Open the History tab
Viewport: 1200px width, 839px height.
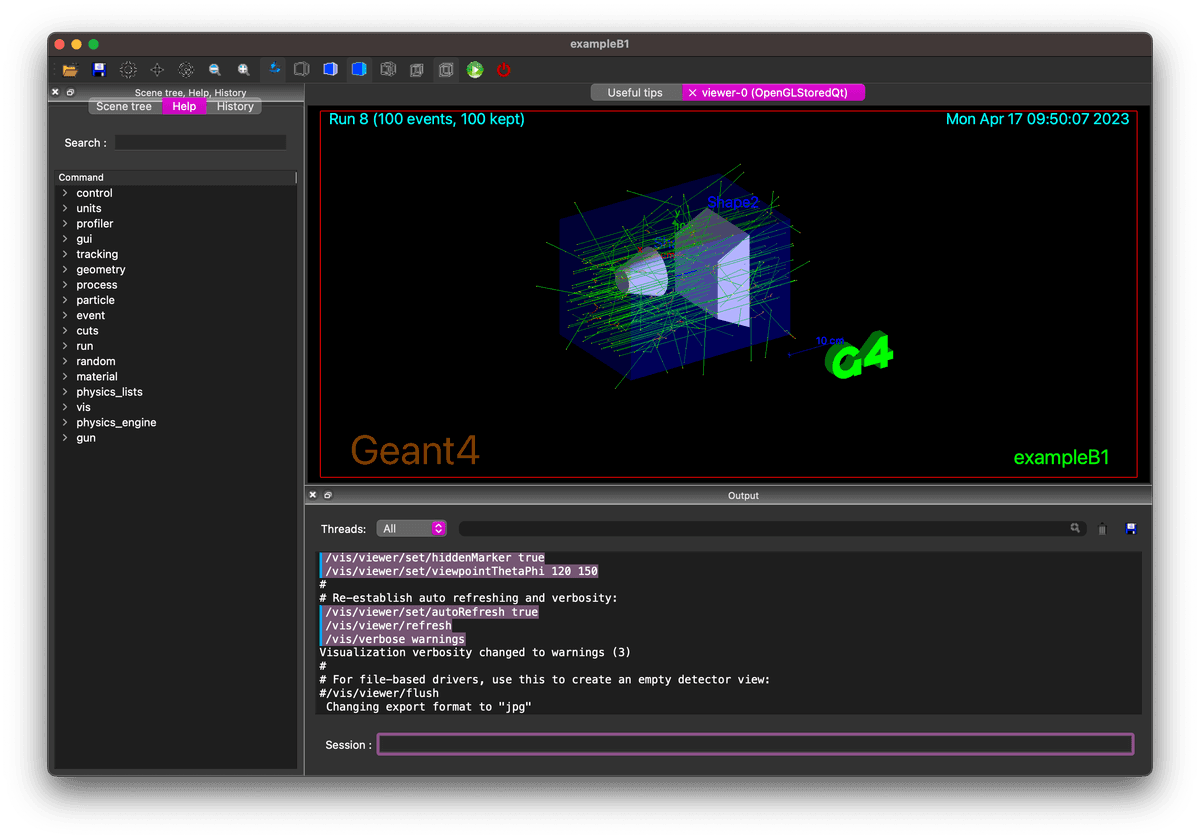[x=235, y=106]
